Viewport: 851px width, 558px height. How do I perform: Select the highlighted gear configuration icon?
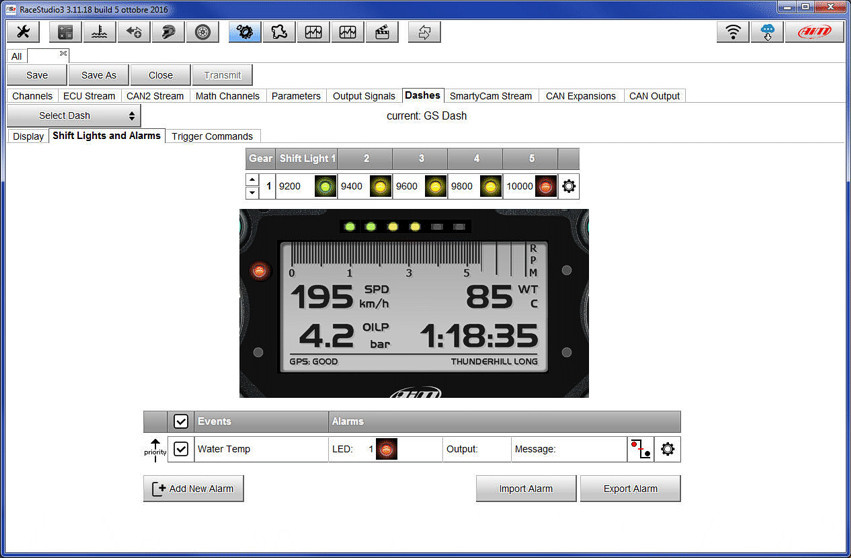(245, 32)
